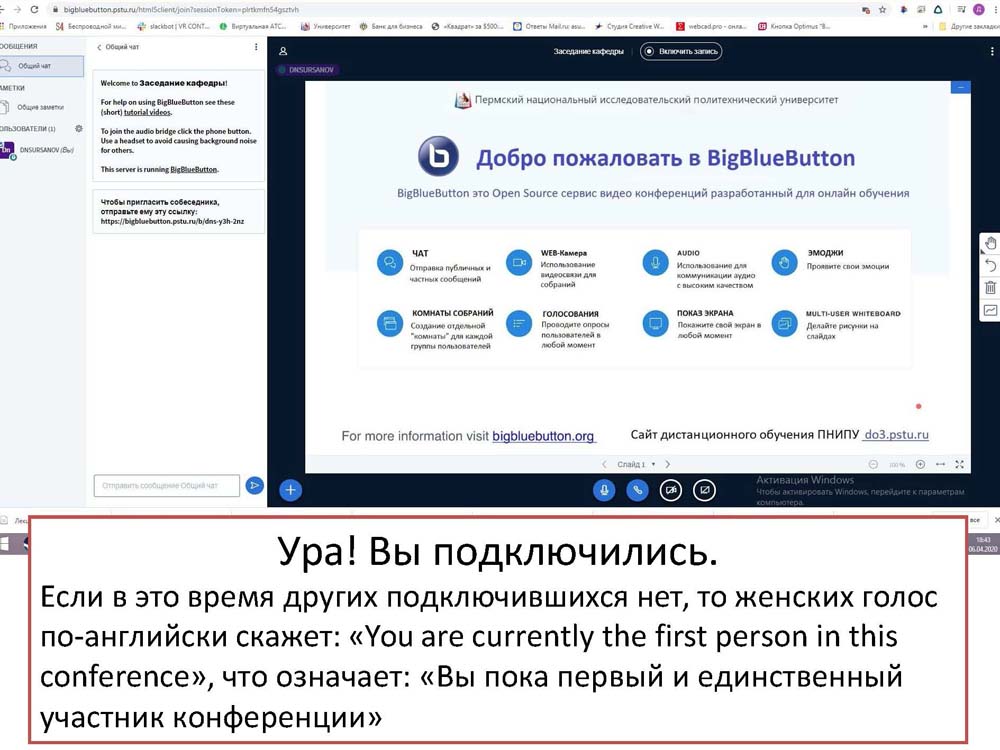This screenshot has height=750, width=1000.
Task: Open bigbluebutton.org link on the slide
Action: (x=543, y=436)
